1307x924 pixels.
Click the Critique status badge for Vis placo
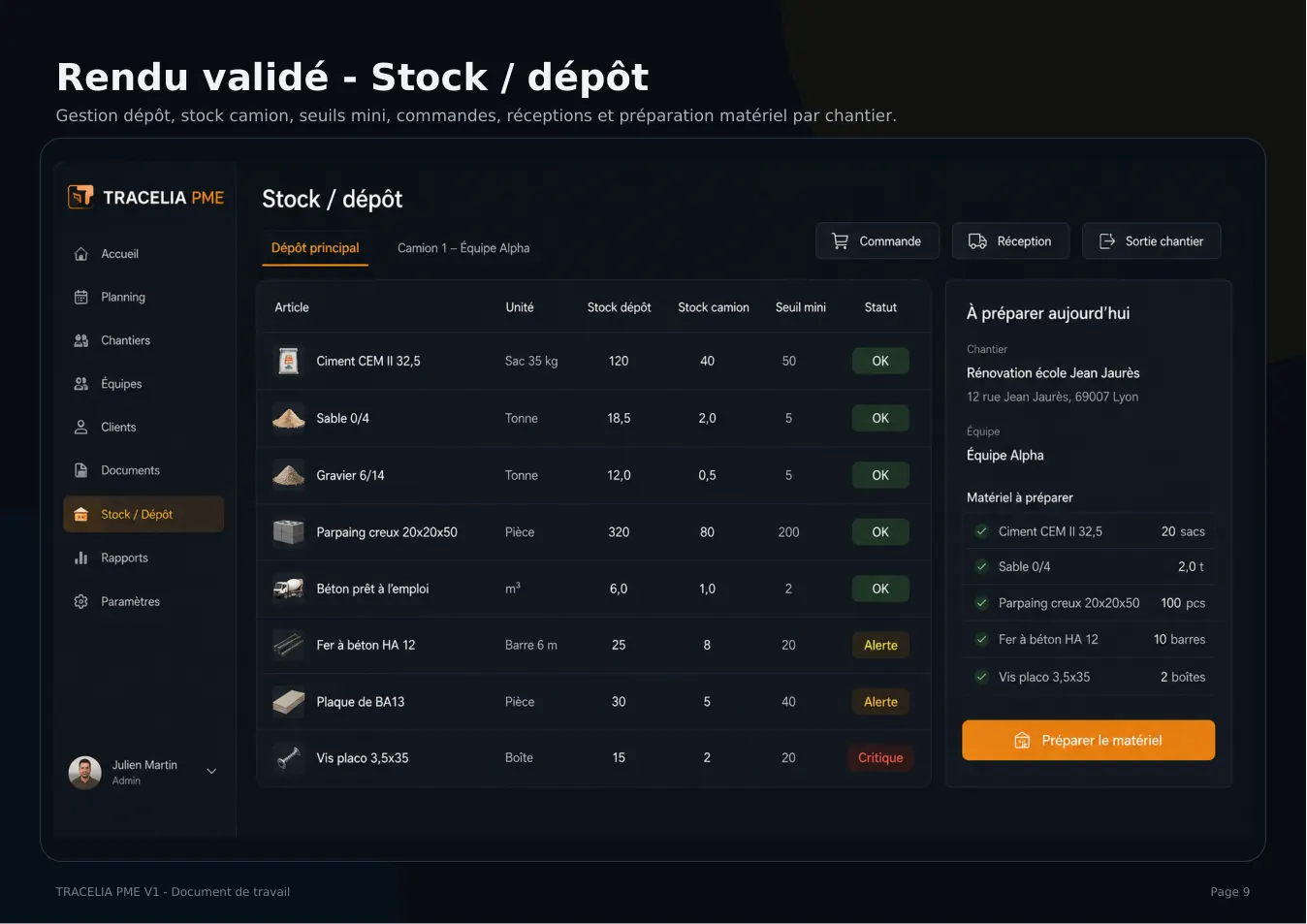tap(880, 758)
